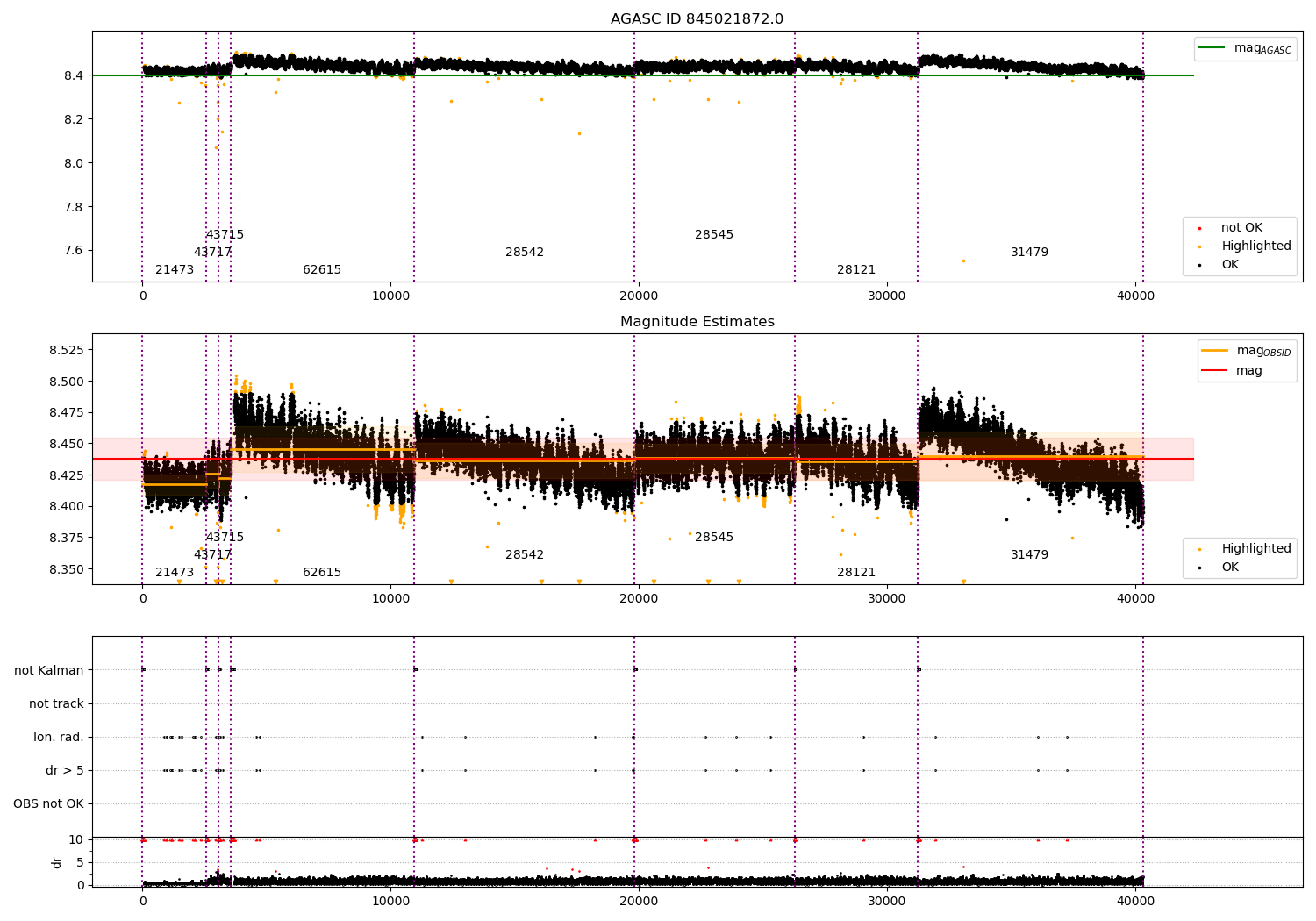Click the 'not track' axis label
The width and height of the screenshot is (1316, 921).
56,703
